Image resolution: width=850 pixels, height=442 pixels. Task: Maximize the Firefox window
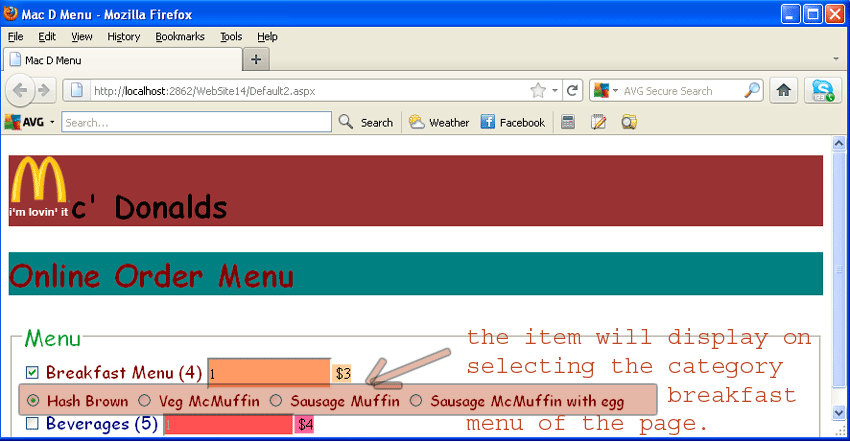pyautogui.click(x=813, y=14)
